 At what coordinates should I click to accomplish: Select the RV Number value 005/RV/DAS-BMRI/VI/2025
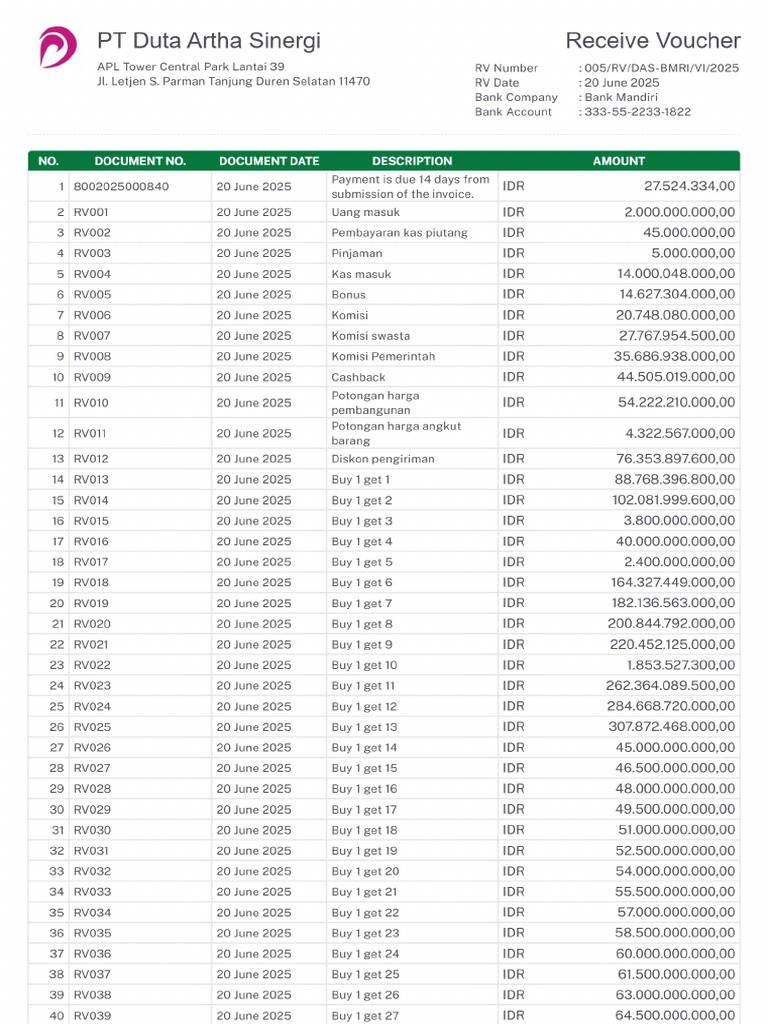coord(660,68)
